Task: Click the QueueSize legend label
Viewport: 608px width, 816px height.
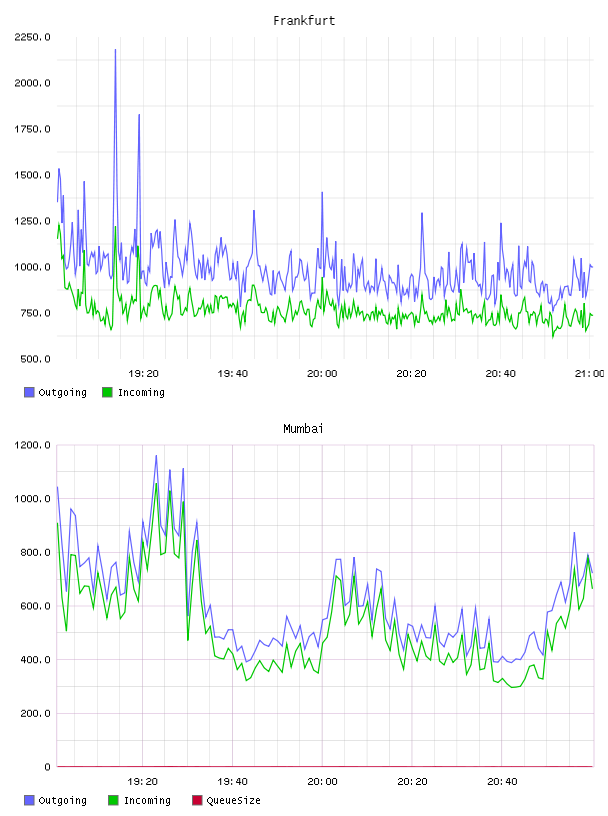Action: [x=233, y=800]
